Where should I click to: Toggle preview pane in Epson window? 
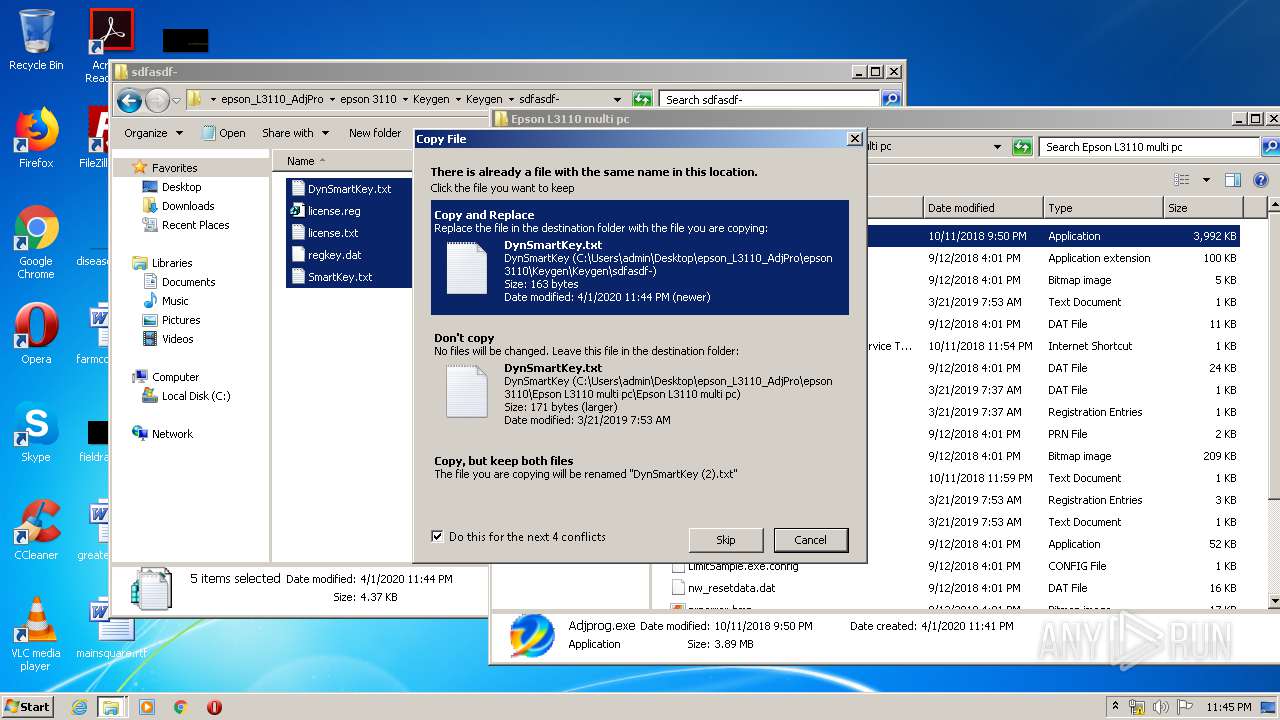point(1233,180)
